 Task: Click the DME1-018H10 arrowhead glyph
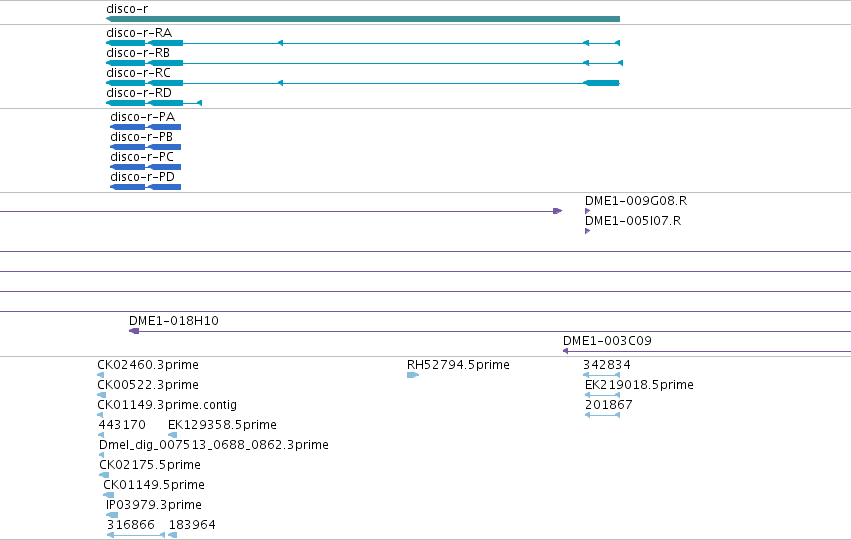point(134,331)
